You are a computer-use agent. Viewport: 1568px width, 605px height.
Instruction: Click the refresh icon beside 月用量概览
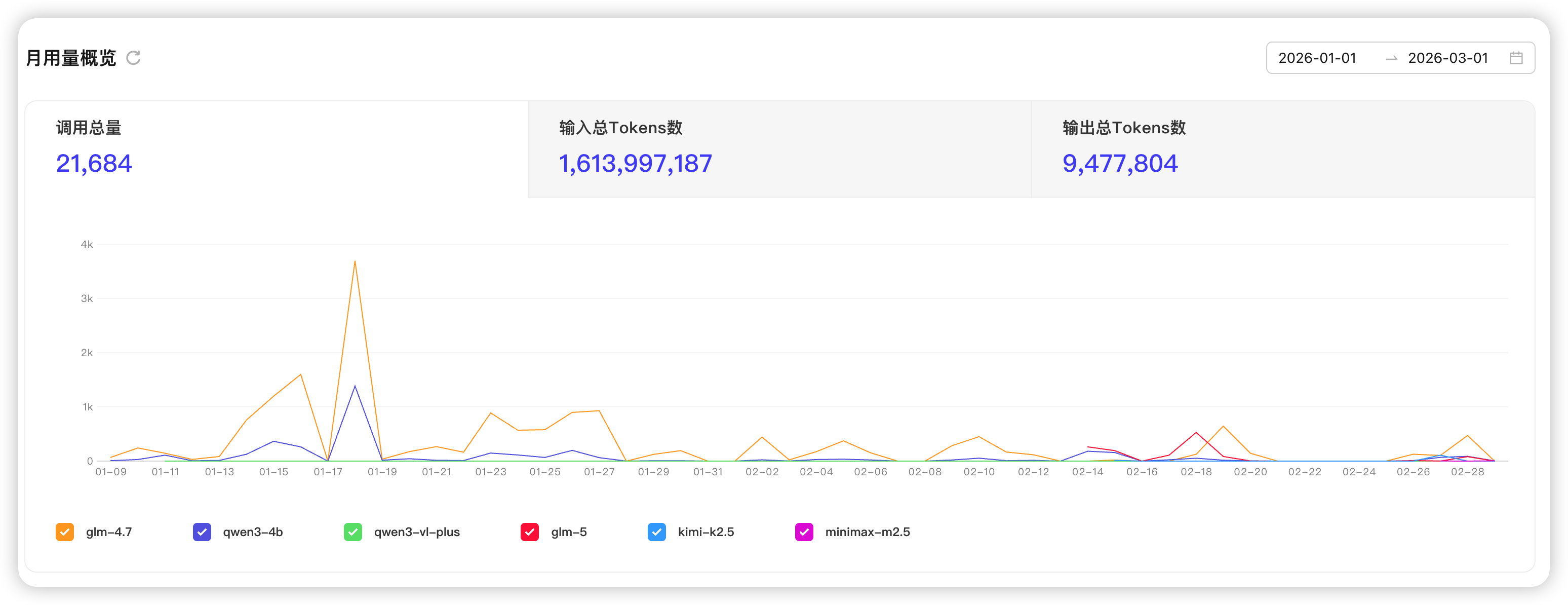(x=133, y=58)
